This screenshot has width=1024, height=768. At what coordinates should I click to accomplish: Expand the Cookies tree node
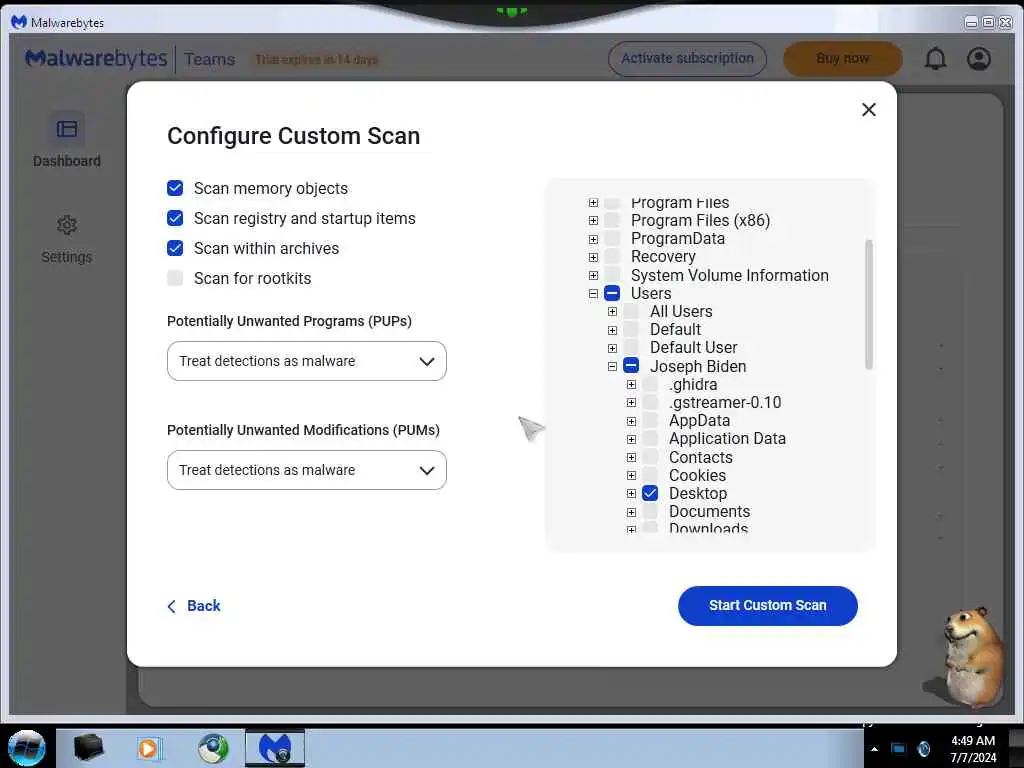pyautogui.click(x=631, y=475)
